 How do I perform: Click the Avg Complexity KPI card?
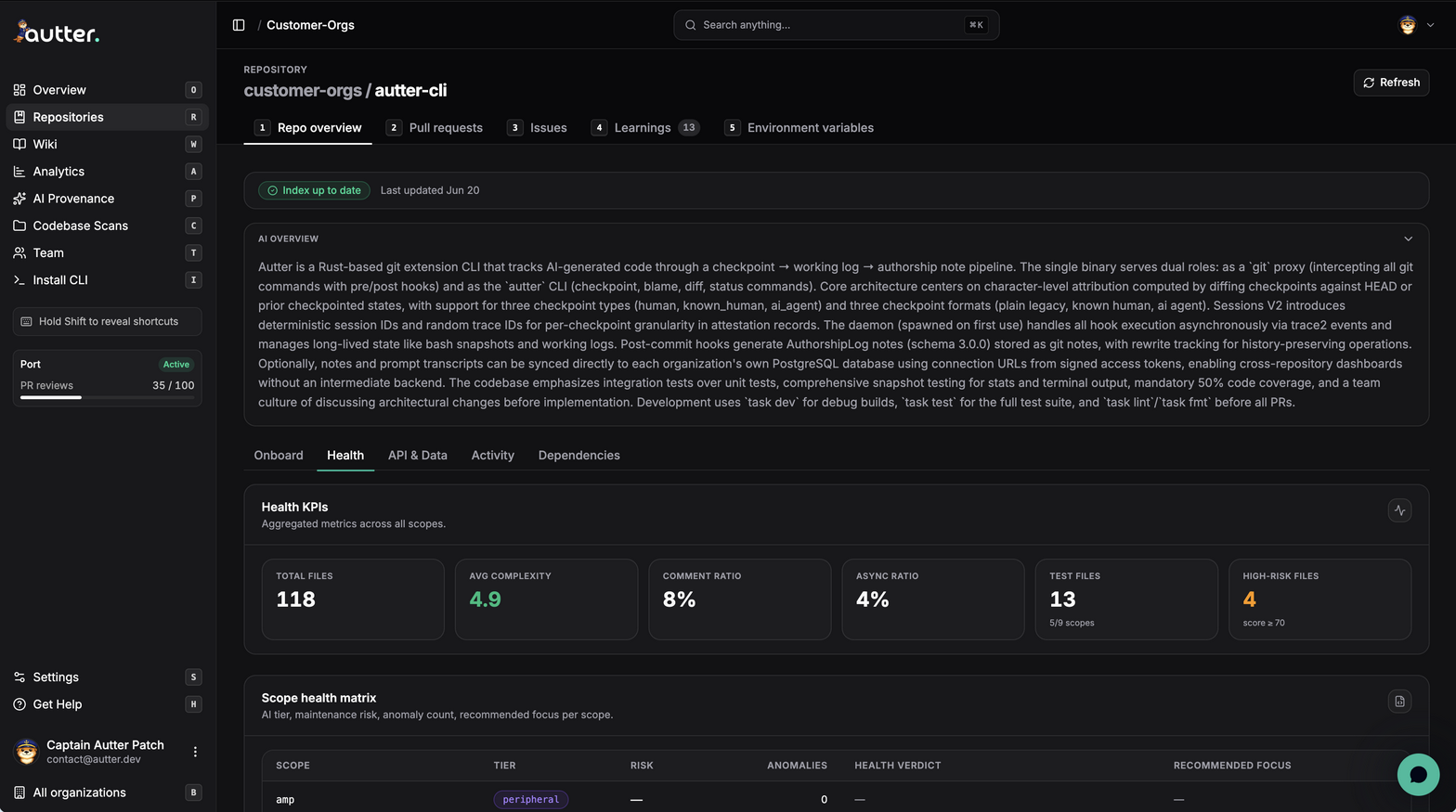pos(546,599)
